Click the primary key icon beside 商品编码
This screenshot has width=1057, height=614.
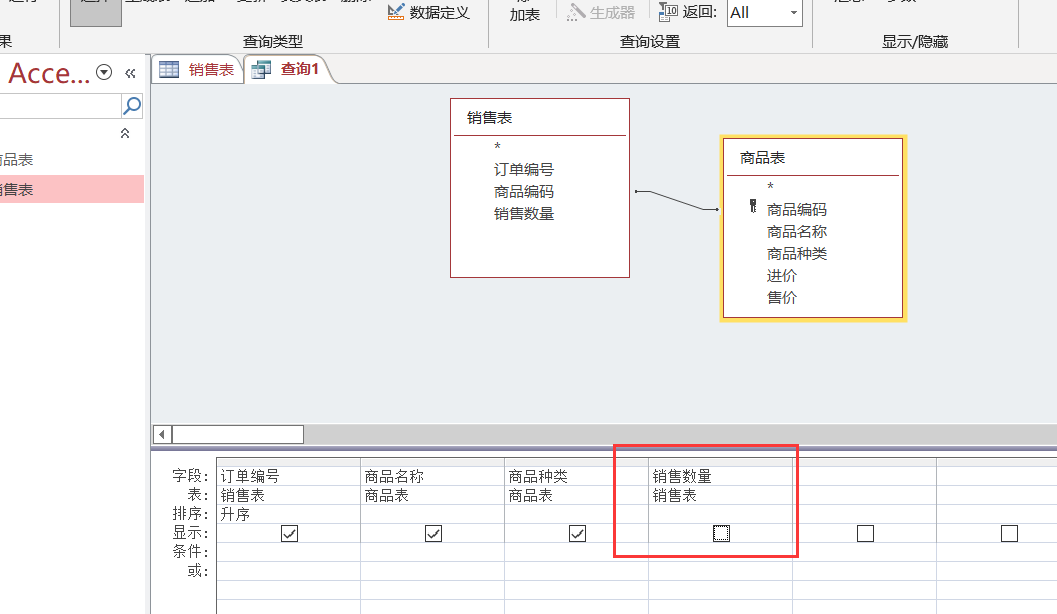point(753,206)
